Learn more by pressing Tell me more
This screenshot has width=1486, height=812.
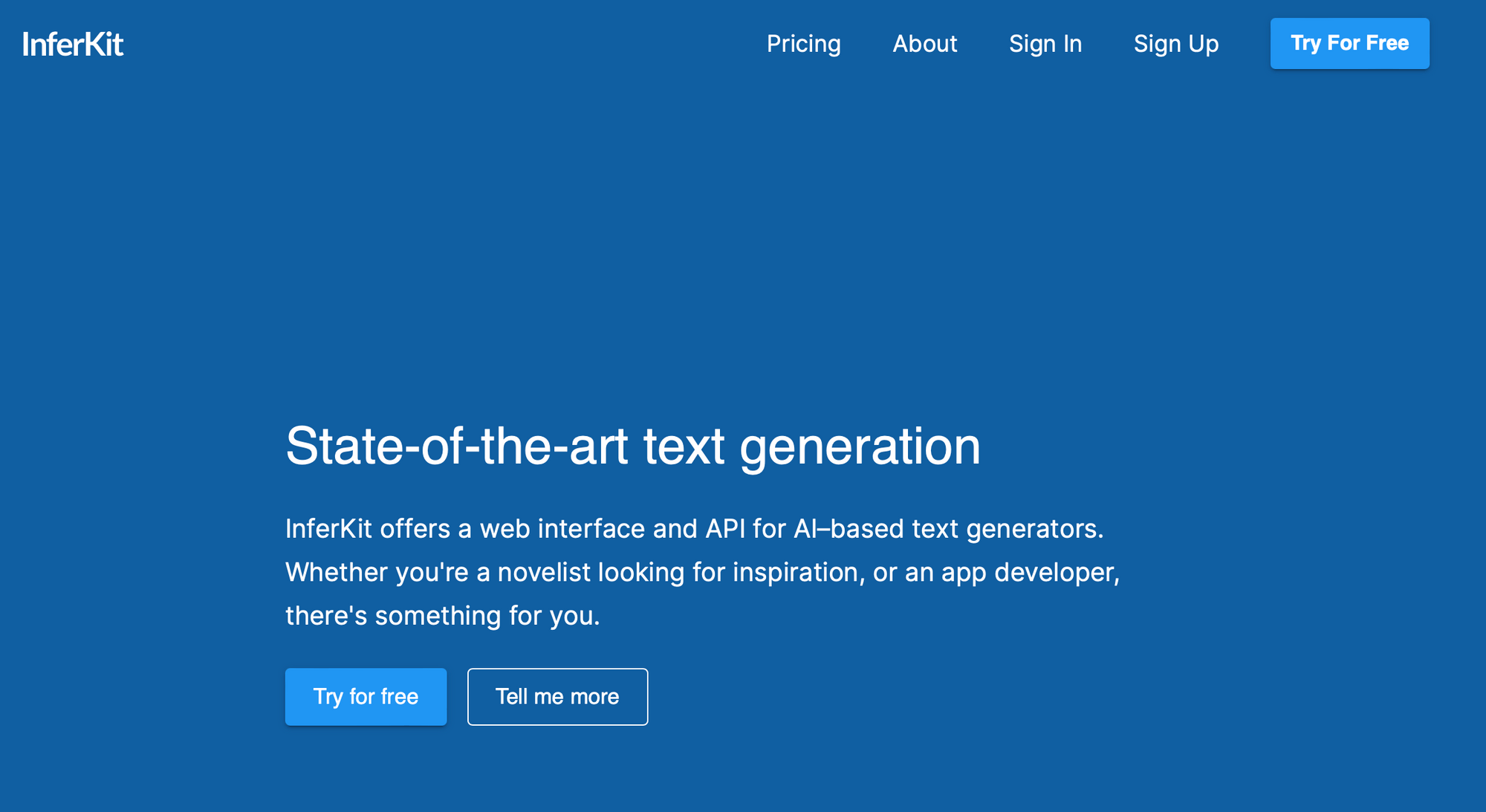[557, 696]
